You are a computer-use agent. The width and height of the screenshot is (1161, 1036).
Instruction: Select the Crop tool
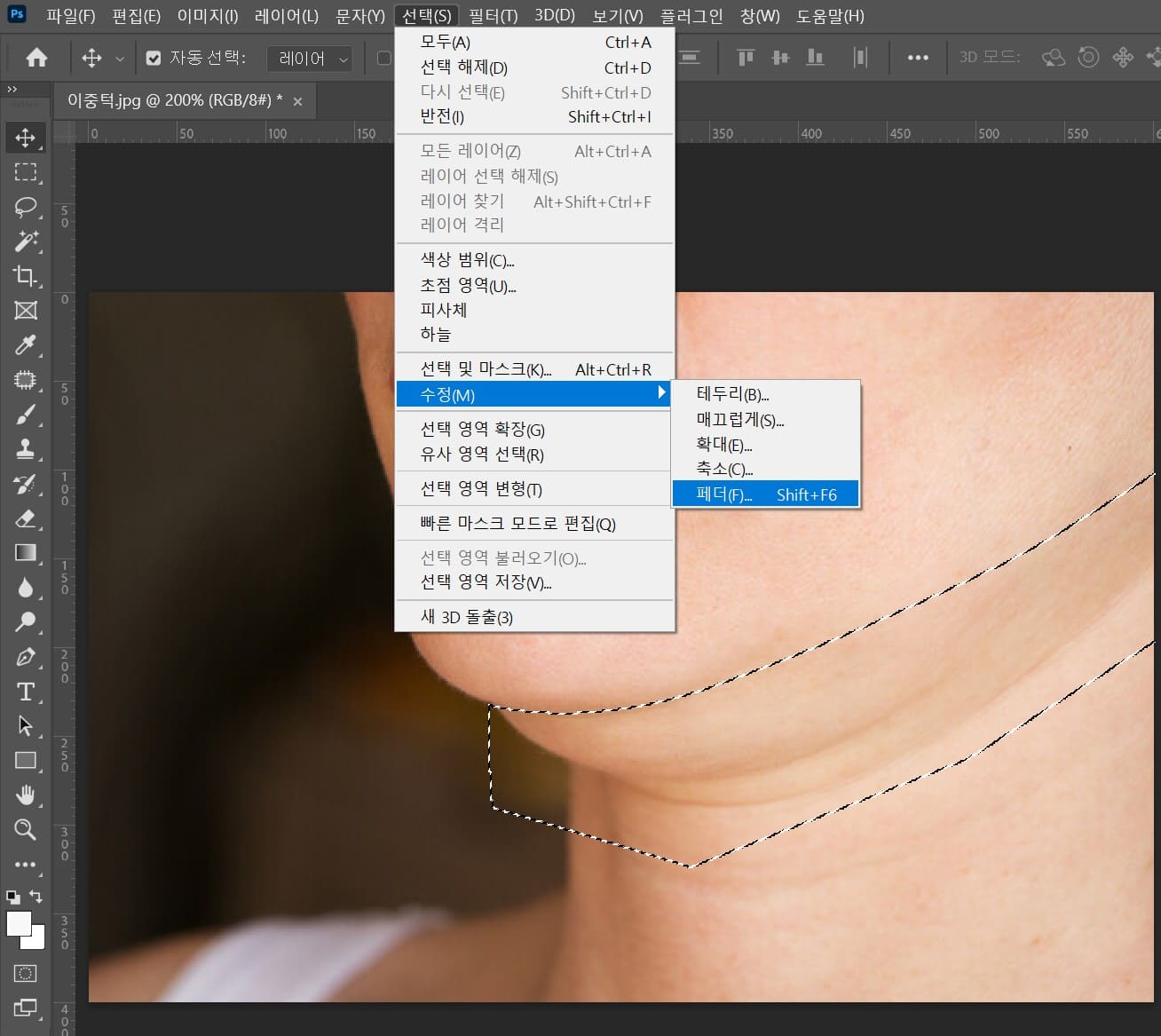click(25, 276)
